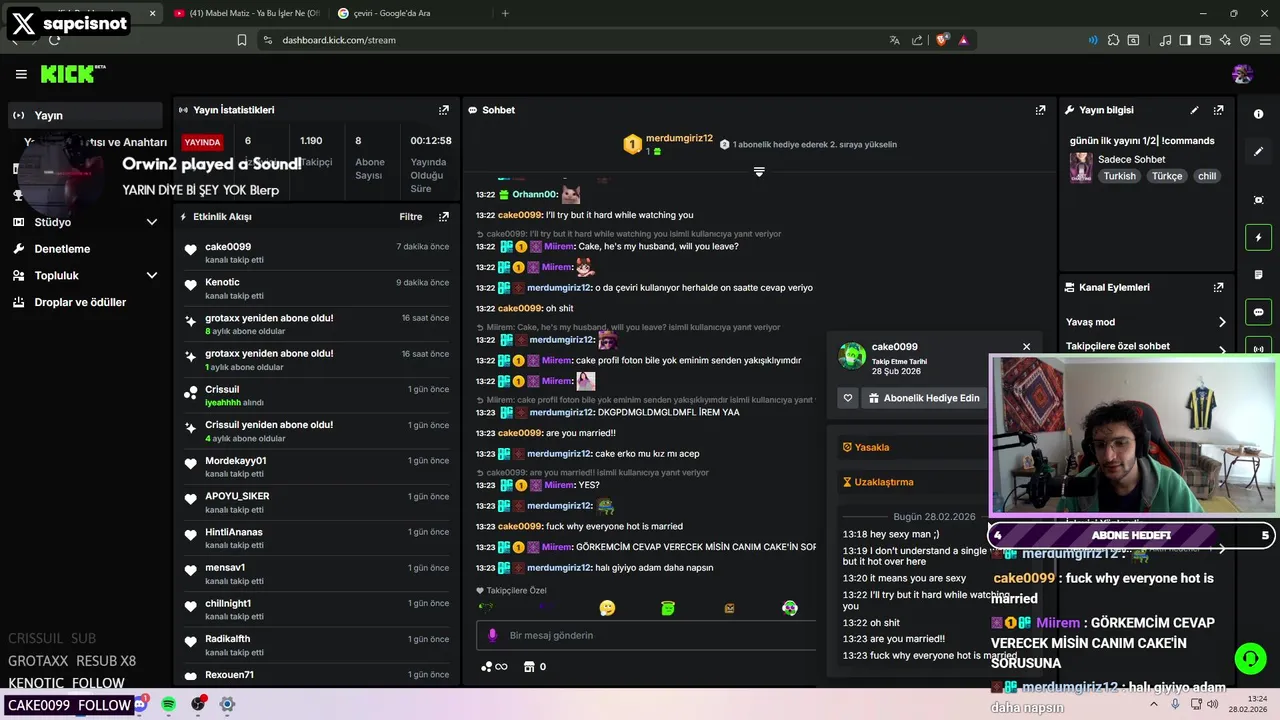
Task: Click the pencil icon in the right rail
Action: [1258, 152]
